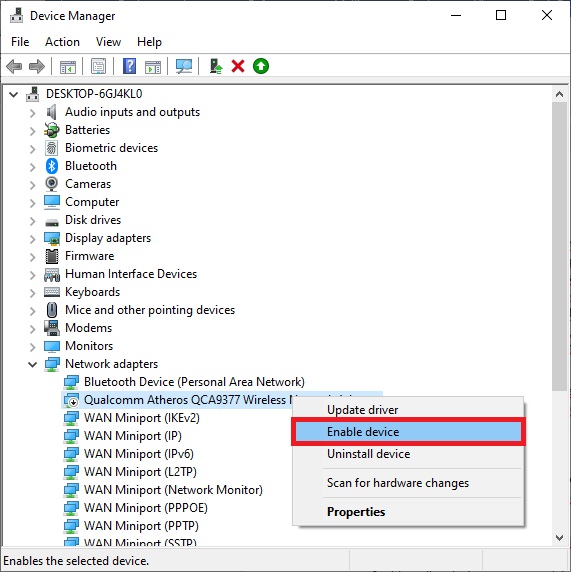
Task: Select Bluetooth Device (Personal Area Network)
Action: 194,382
